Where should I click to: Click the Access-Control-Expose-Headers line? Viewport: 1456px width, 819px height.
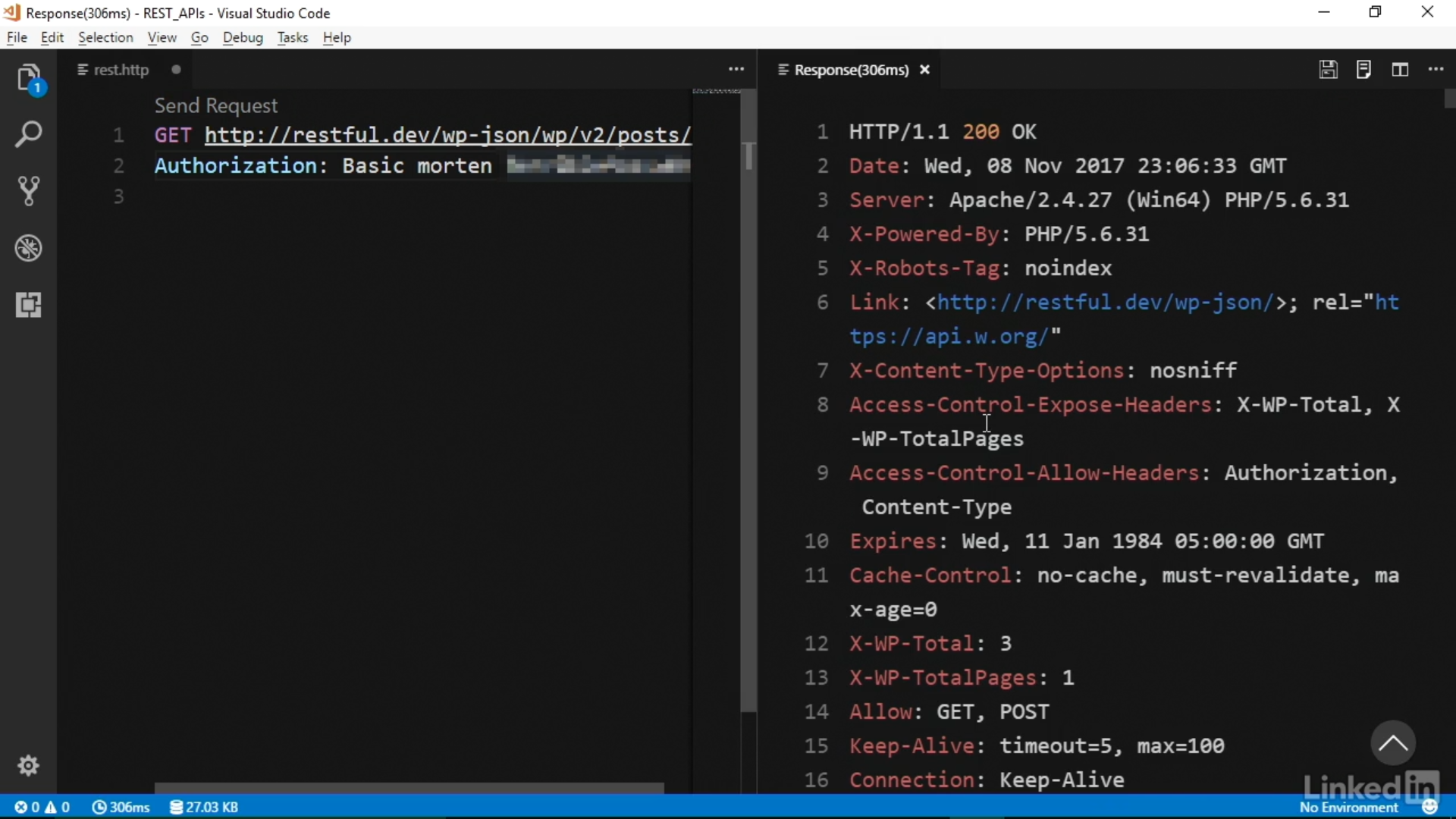pos(1124,422)
